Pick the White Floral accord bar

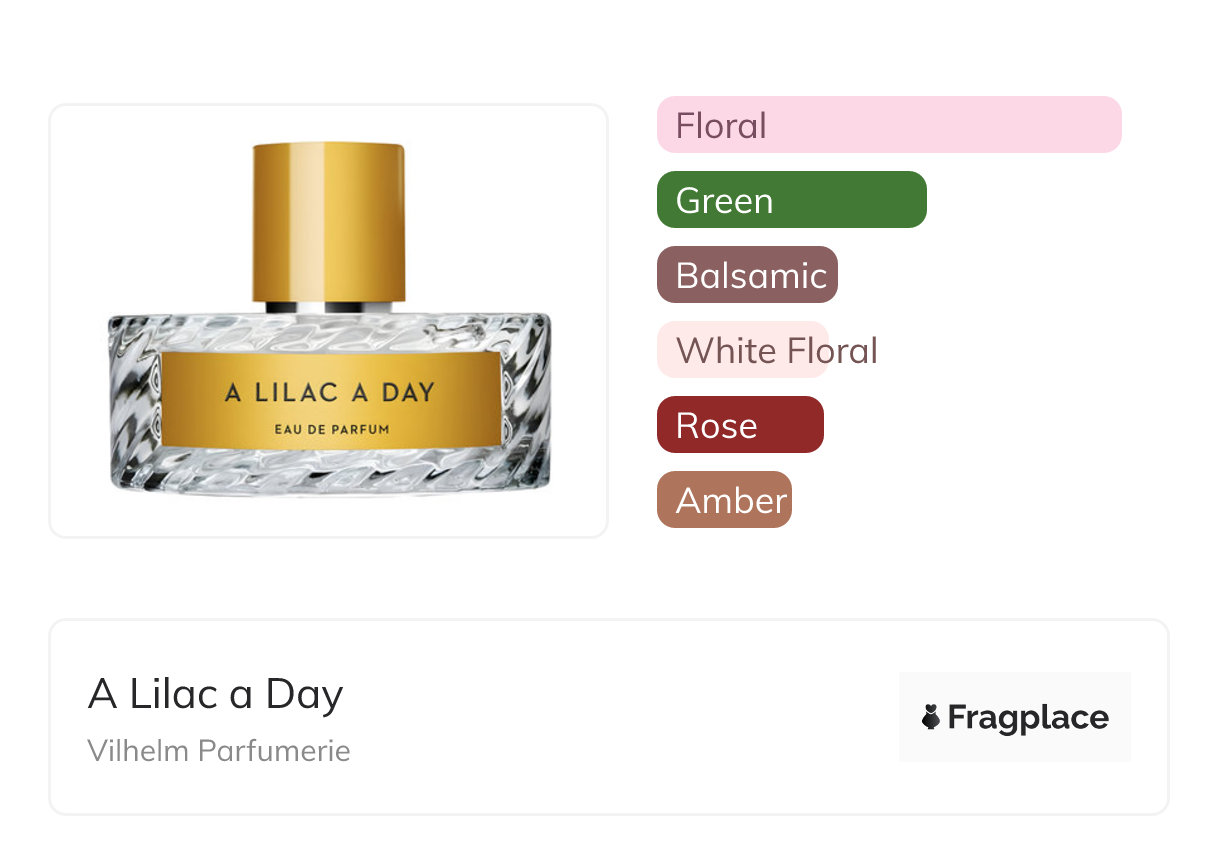pyautogui.click(x=743, y=350)
